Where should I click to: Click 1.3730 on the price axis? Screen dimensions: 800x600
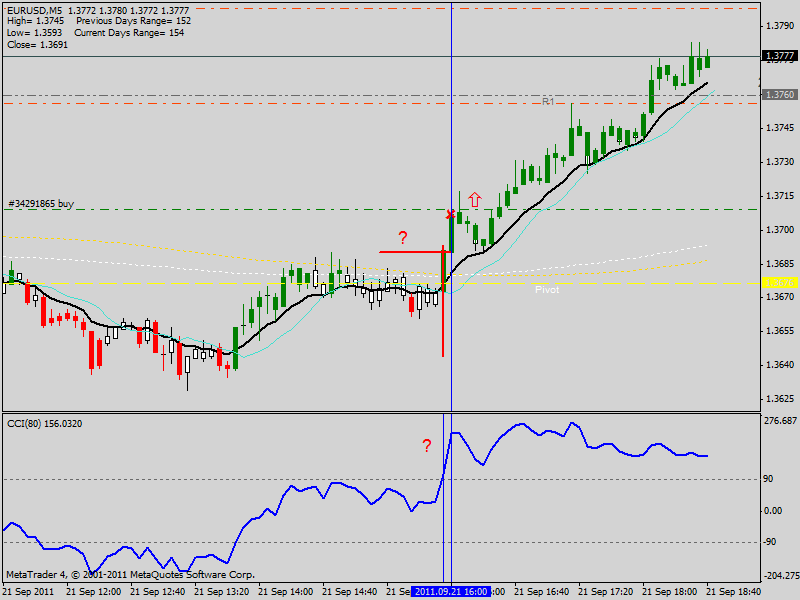coord(781,162)
